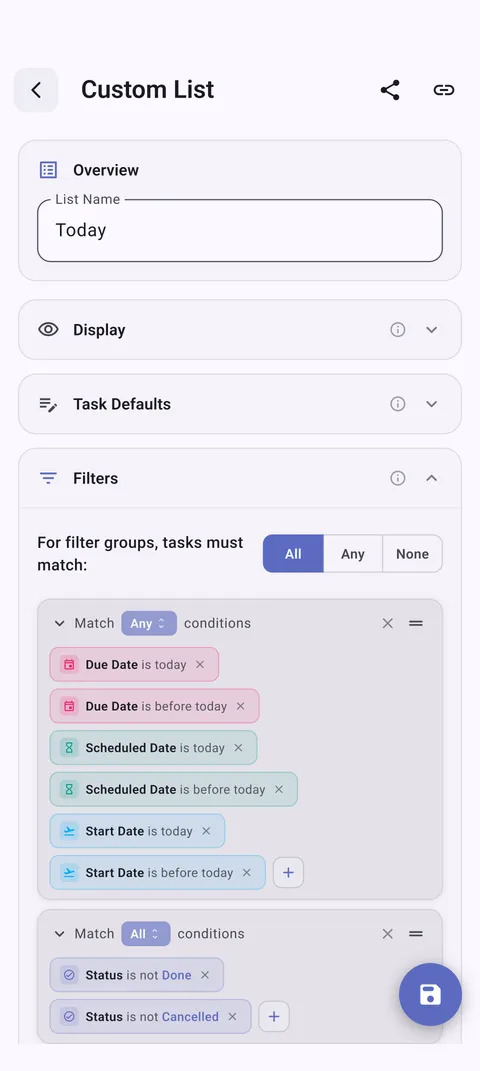Viewport: 480px width, 1071px height.
Task: Click takeoff icon on 'Start Date is today'
Action: click(68, 831)
